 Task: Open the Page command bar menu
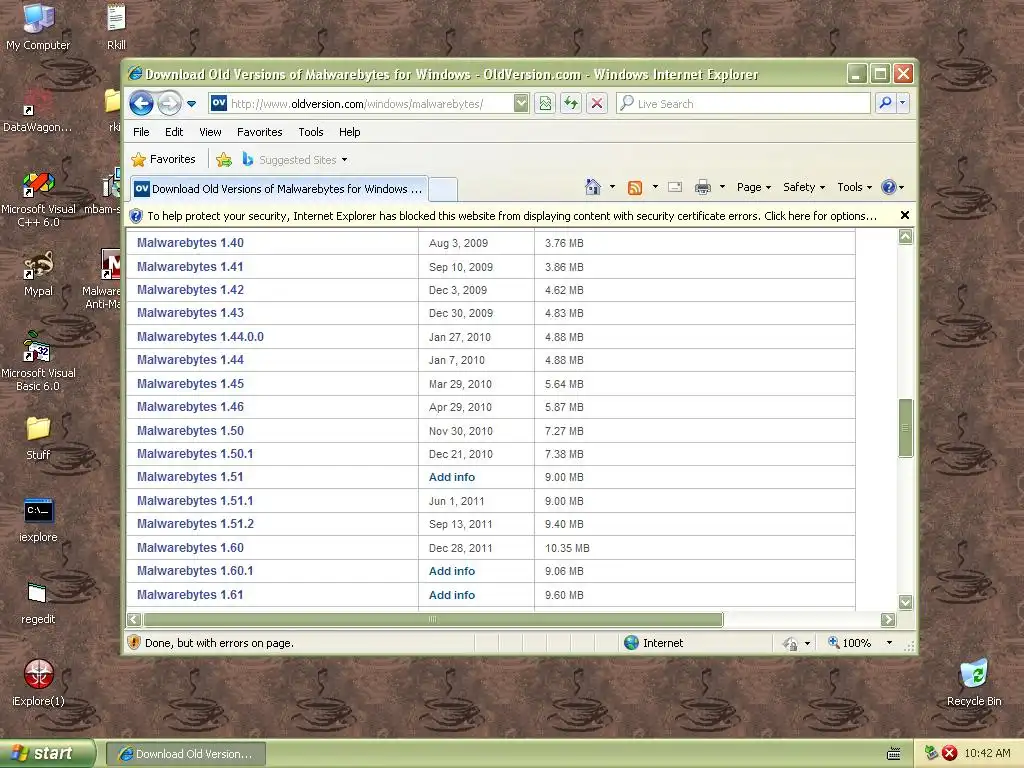754,187
